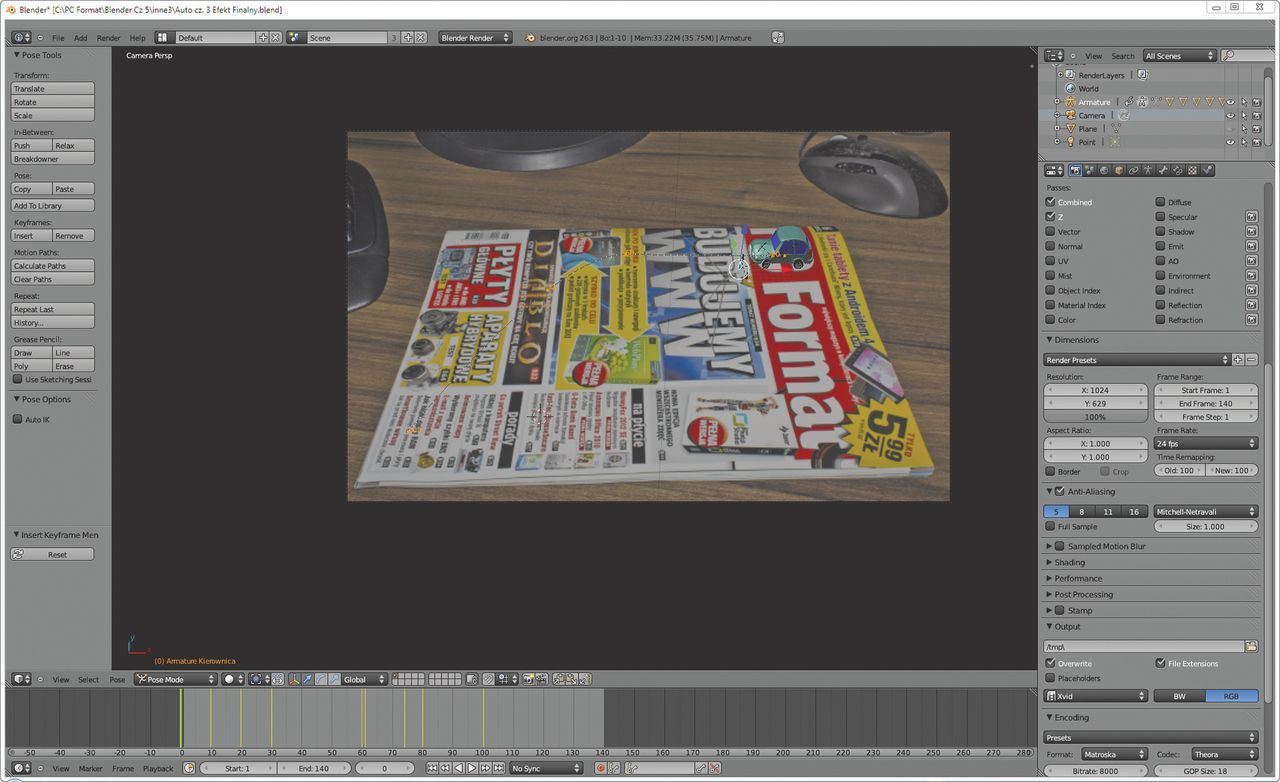Click the World globe icon in outliner

pyautogui.click(x=1070, y=88)
